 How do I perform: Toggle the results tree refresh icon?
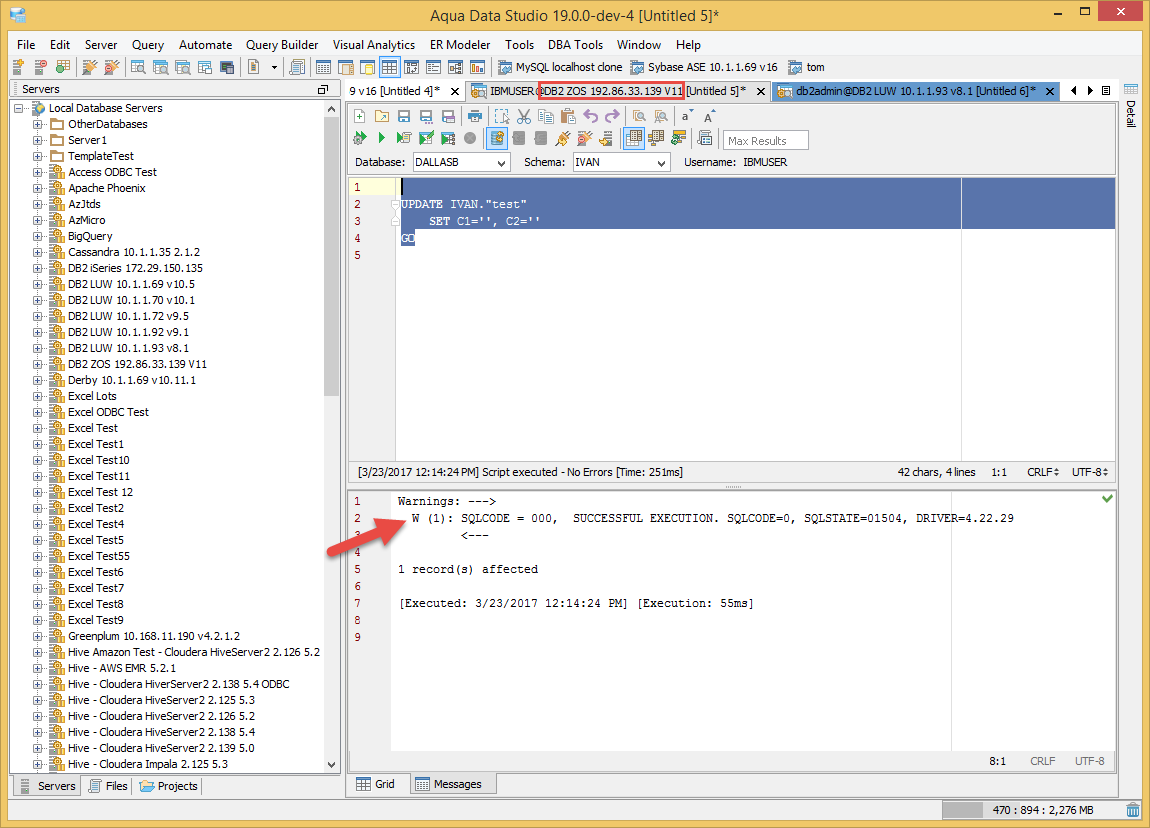pyautogui.click(x=678, y=138)
